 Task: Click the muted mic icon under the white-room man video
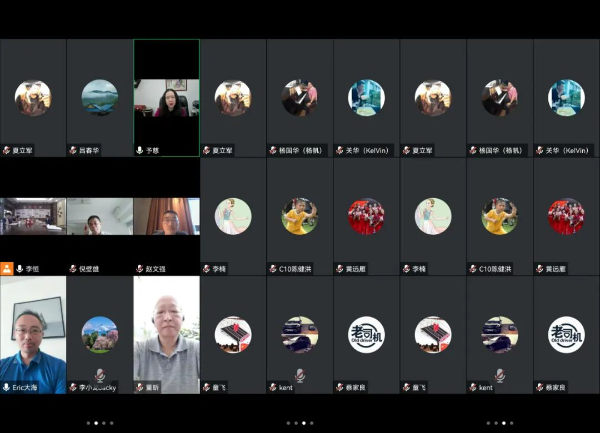[73, 269]
